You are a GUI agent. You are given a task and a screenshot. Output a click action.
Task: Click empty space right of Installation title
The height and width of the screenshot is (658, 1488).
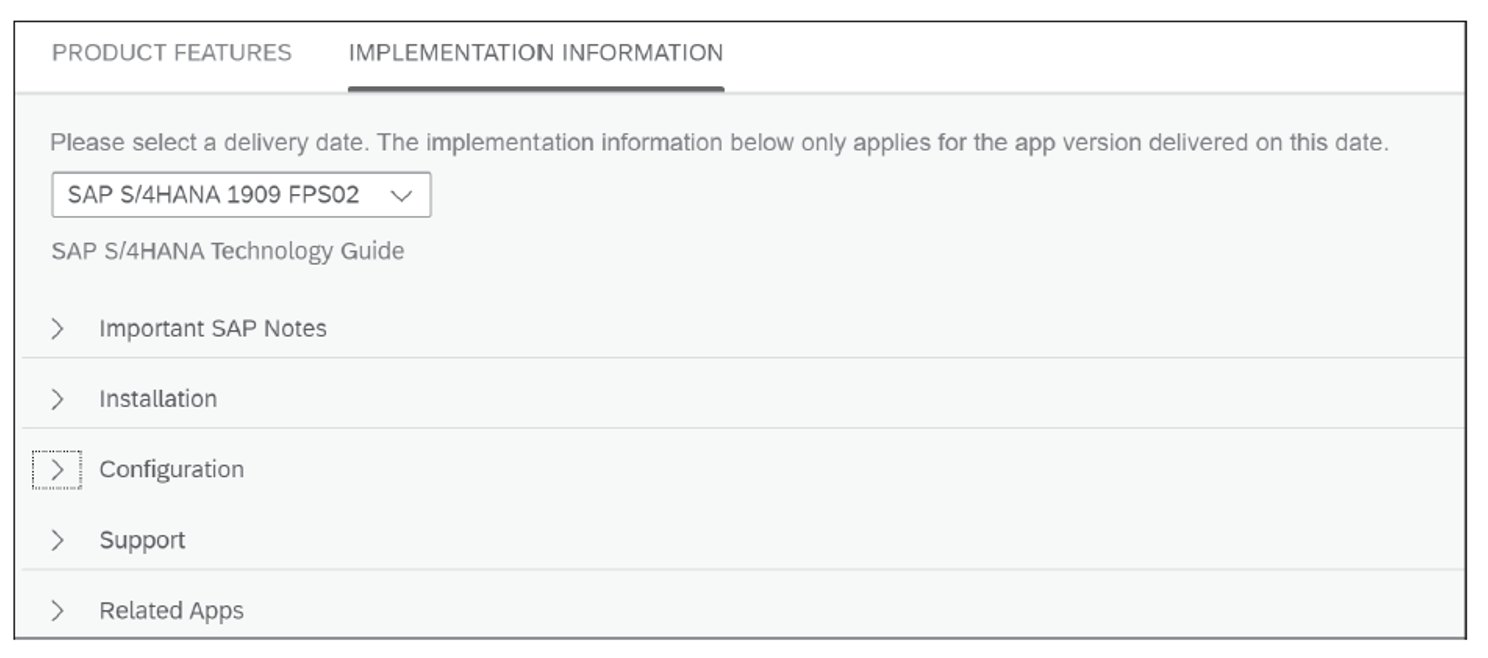[800, 399]
